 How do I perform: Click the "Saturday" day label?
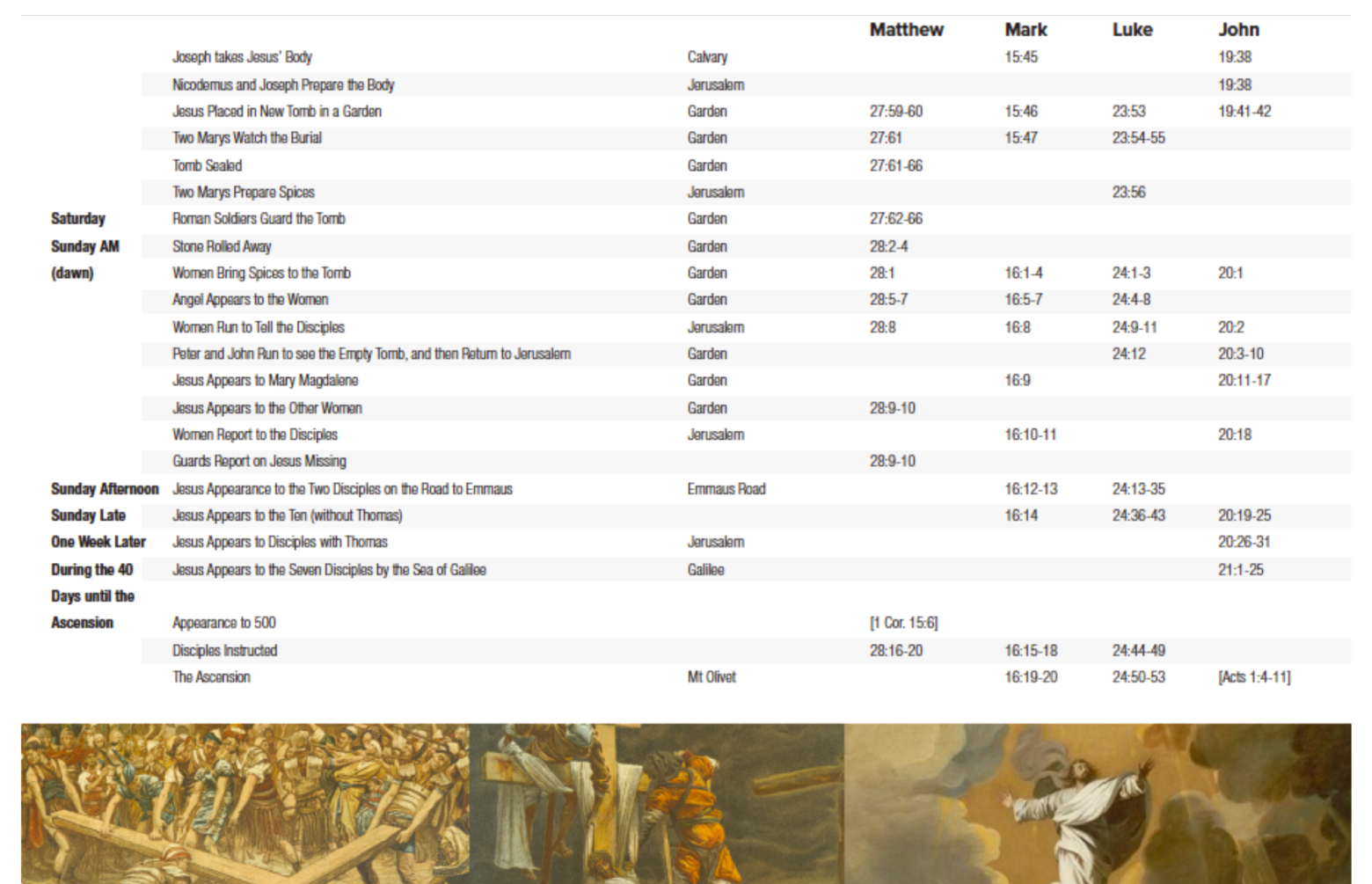point(77,219)
